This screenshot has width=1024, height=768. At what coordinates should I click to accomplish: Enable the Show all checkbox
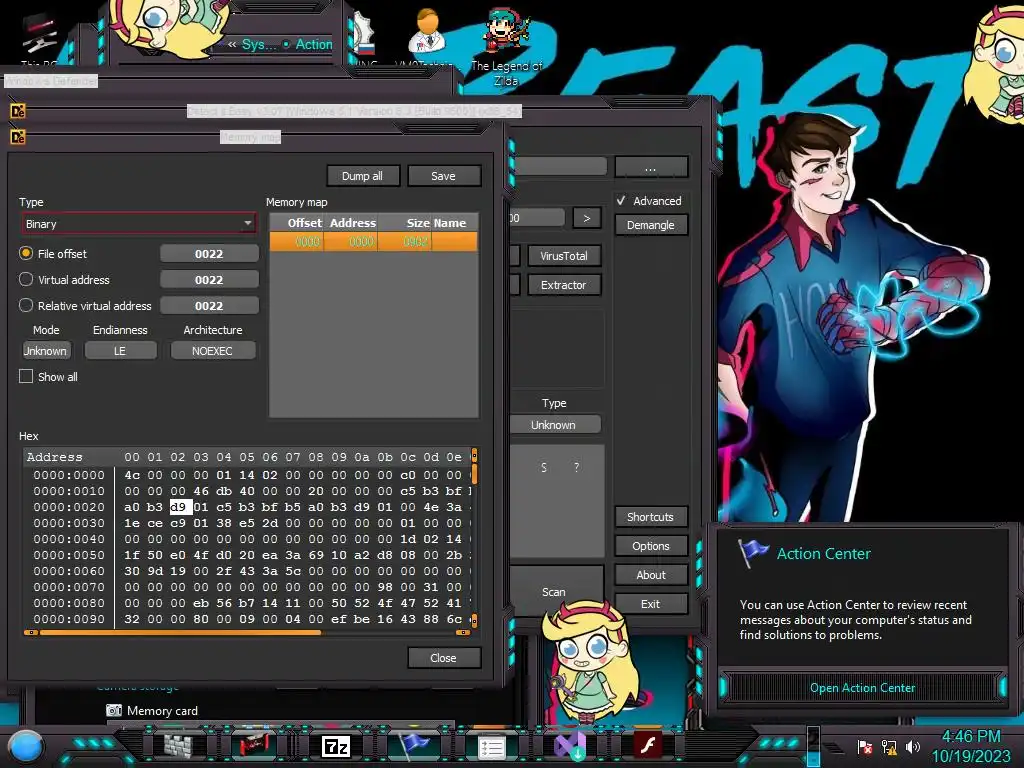pos(26,377)
